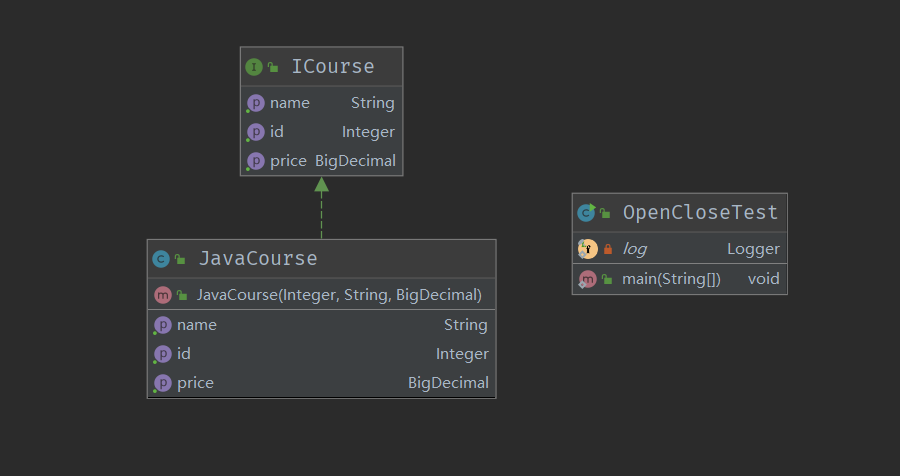Click the OpenCloseTest class icon
This screenshot has height=476, width=900.
tap(587, 212)
